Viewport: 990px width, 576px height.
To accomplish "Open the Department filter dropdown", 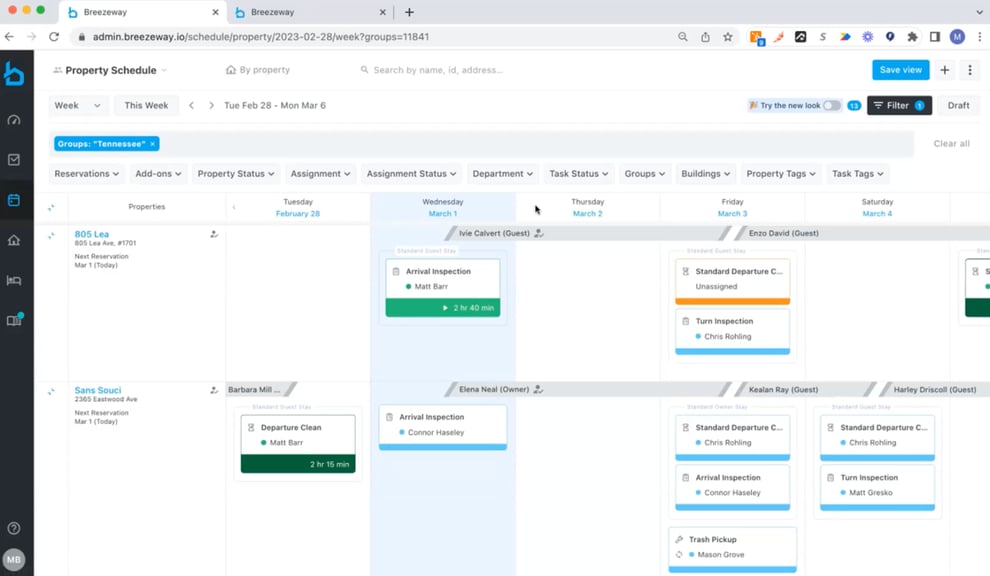I will (x=502, y=173).
